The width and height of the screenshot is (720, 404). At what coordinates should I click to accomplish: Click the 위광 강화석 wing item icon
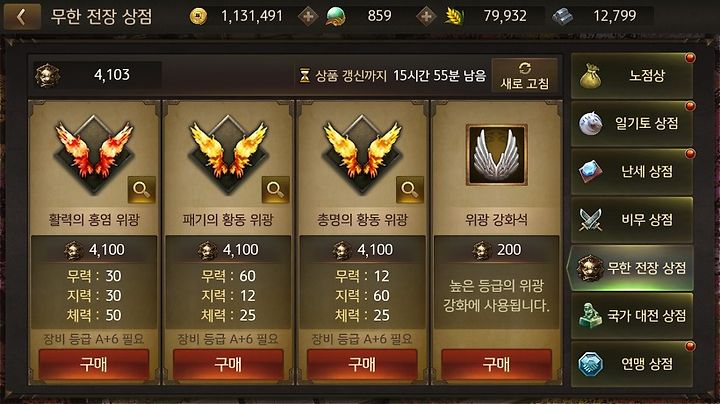[x=496, y=155]
